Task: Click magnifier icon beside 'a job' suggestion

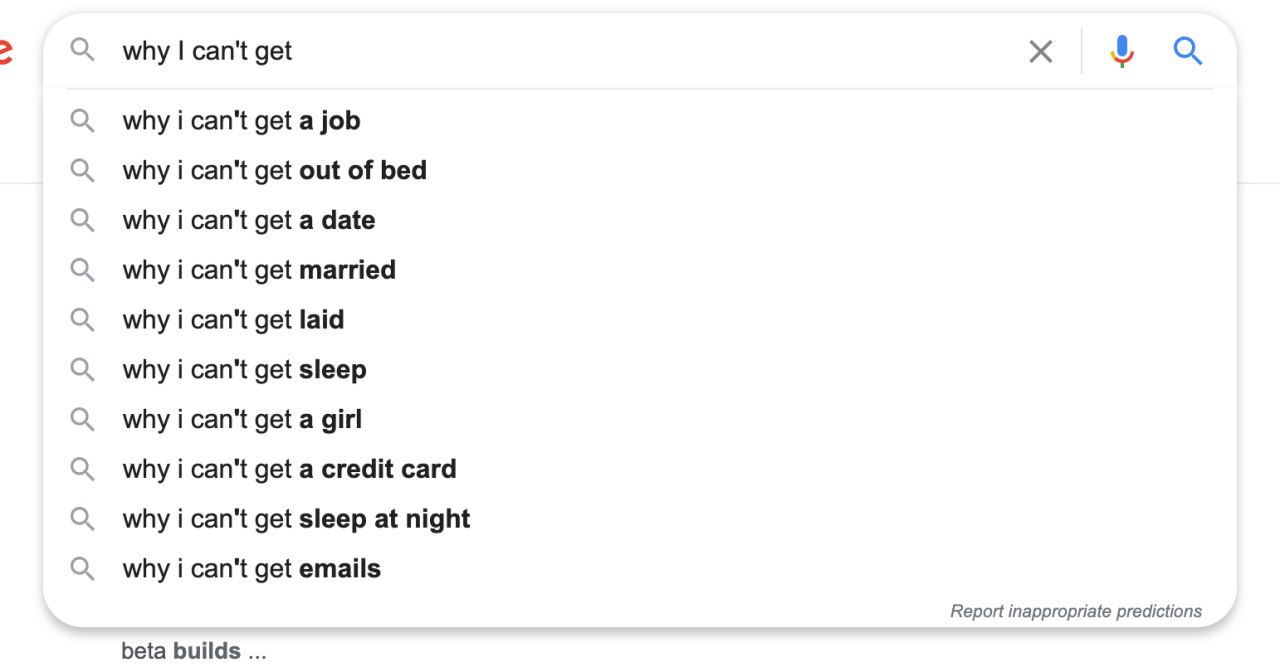Action: point(82,121)
